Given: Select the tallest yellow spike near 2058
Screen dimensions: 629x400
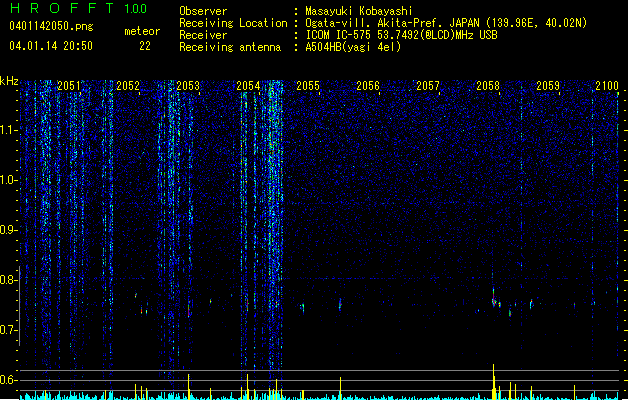Looking at the screenshot, I should [493, 382].
